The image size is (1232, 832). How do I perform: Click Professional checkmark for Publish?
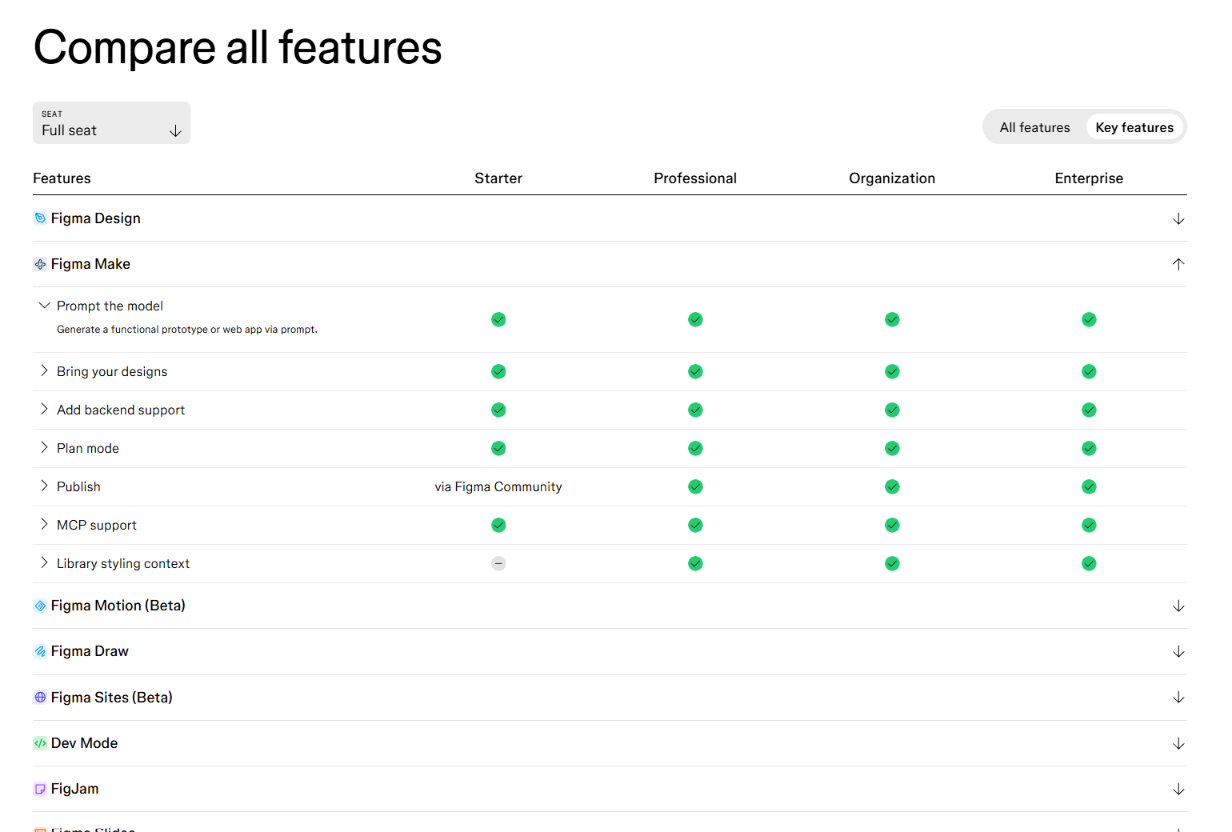695,487
